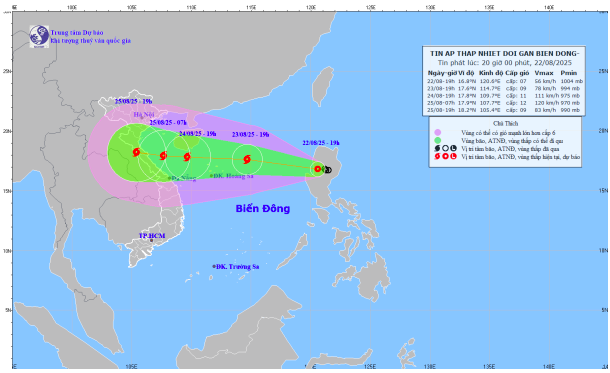This screenshot has height=373, width=610.
Task: Select the storm marker for 25/08/25 - 07h
Action: click(x=163, y=156)
